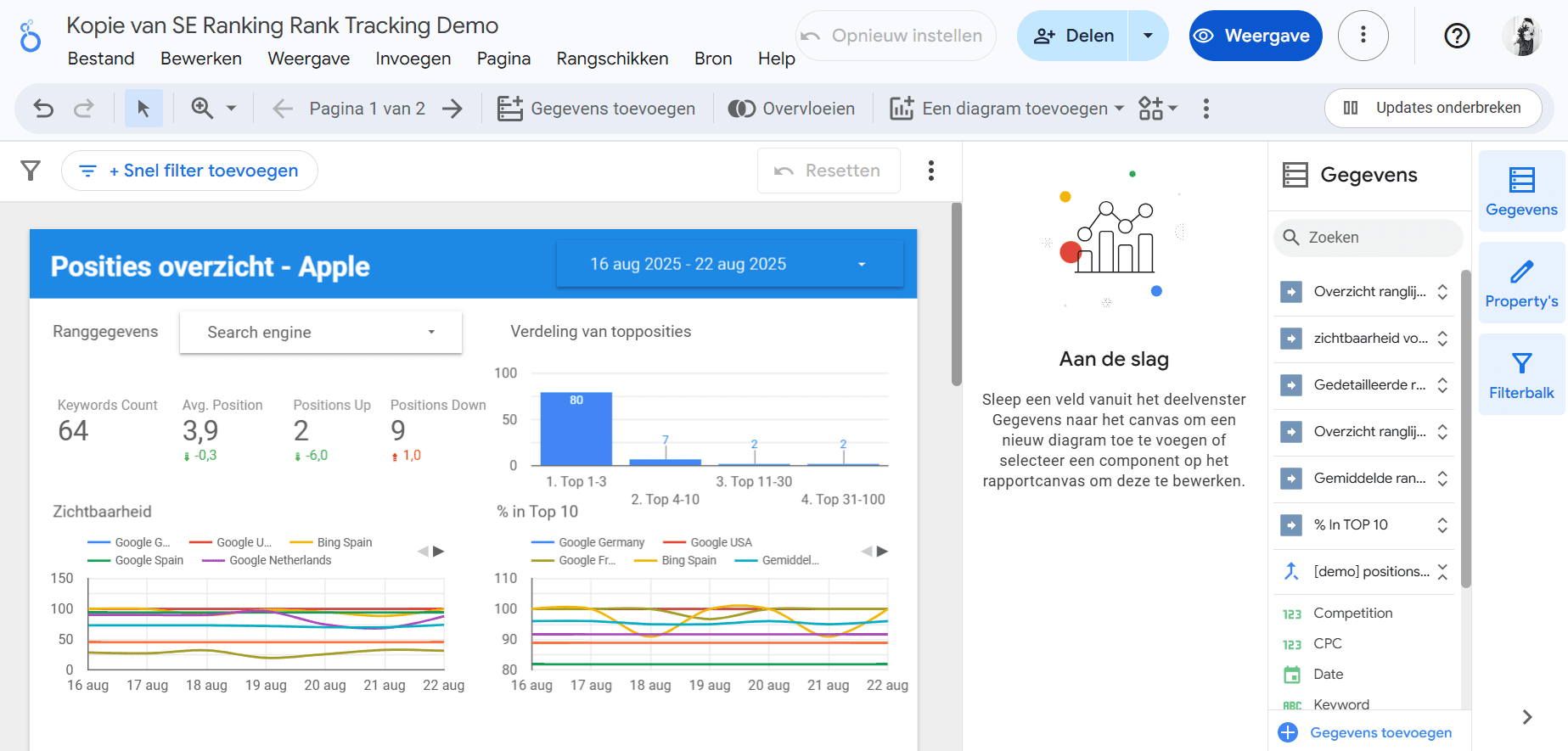
Task: Open the help question mark icon
Action: coord(1457,36)
